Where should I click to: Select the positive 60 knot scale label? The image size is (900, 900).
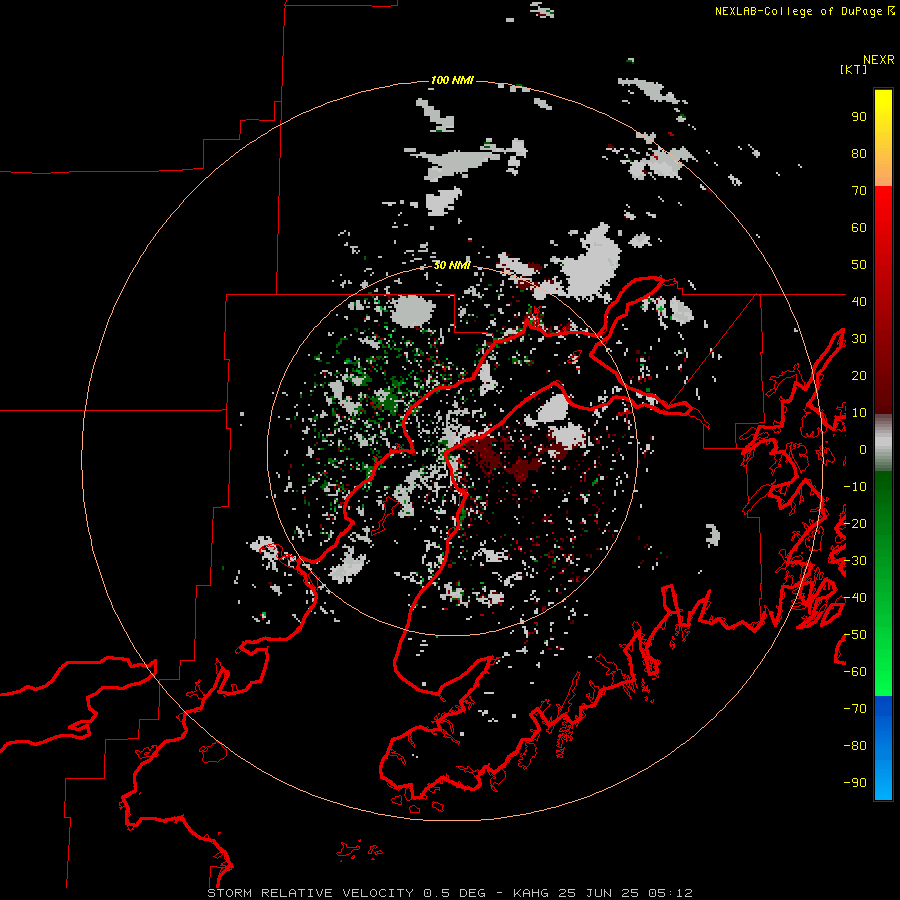[x=859, y=228]
